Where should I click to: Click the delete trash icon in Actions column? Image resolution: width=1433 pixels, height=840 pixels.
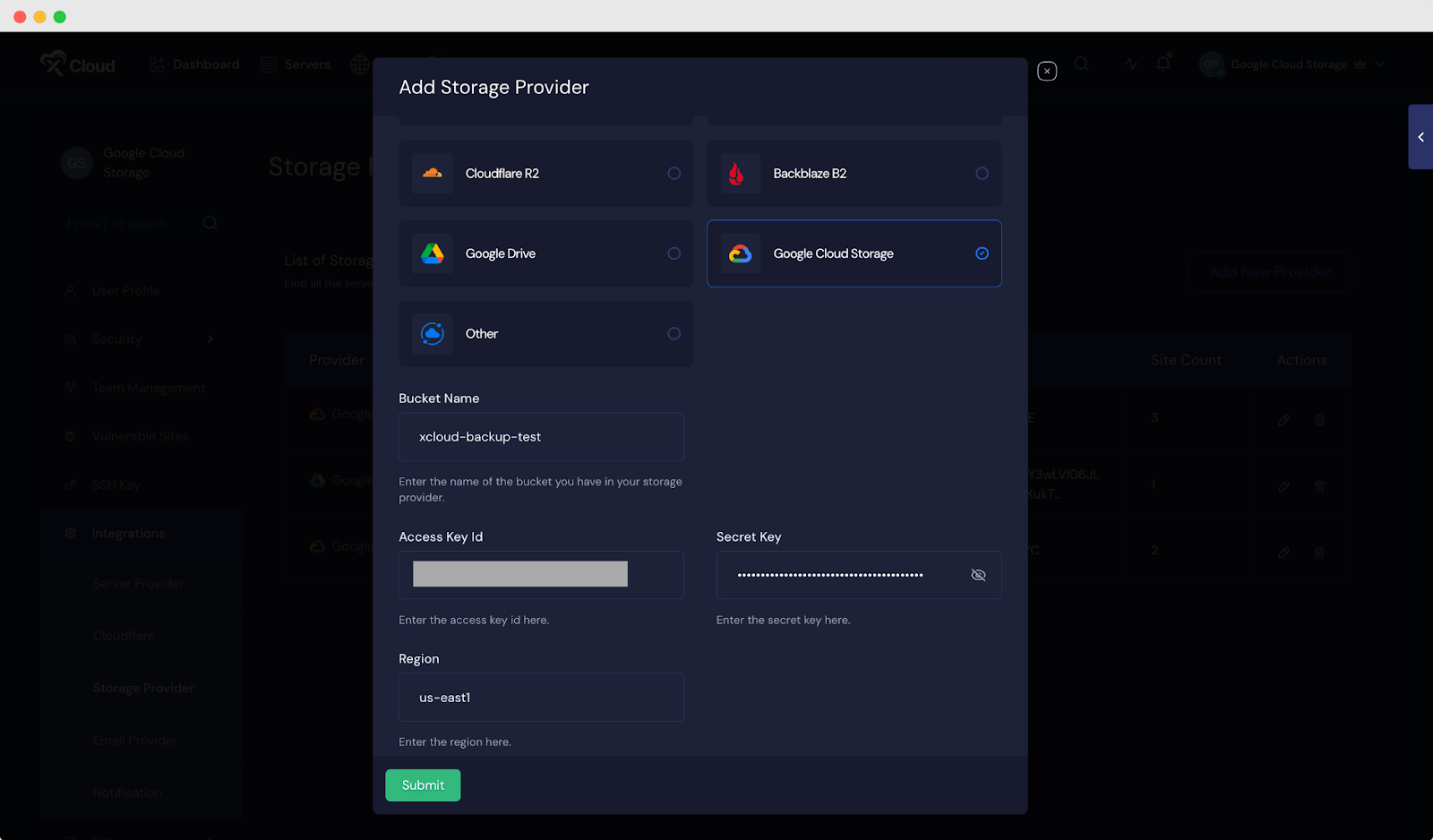1319,419
